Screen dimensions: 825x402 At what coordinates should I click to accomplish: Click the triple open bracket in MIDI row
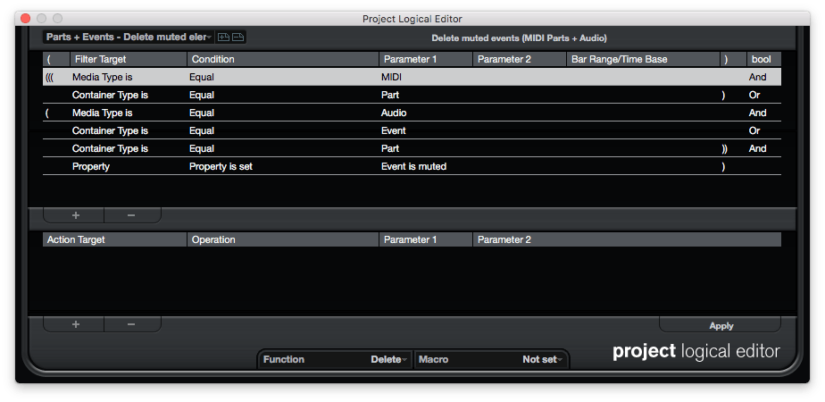coord(50,77)
